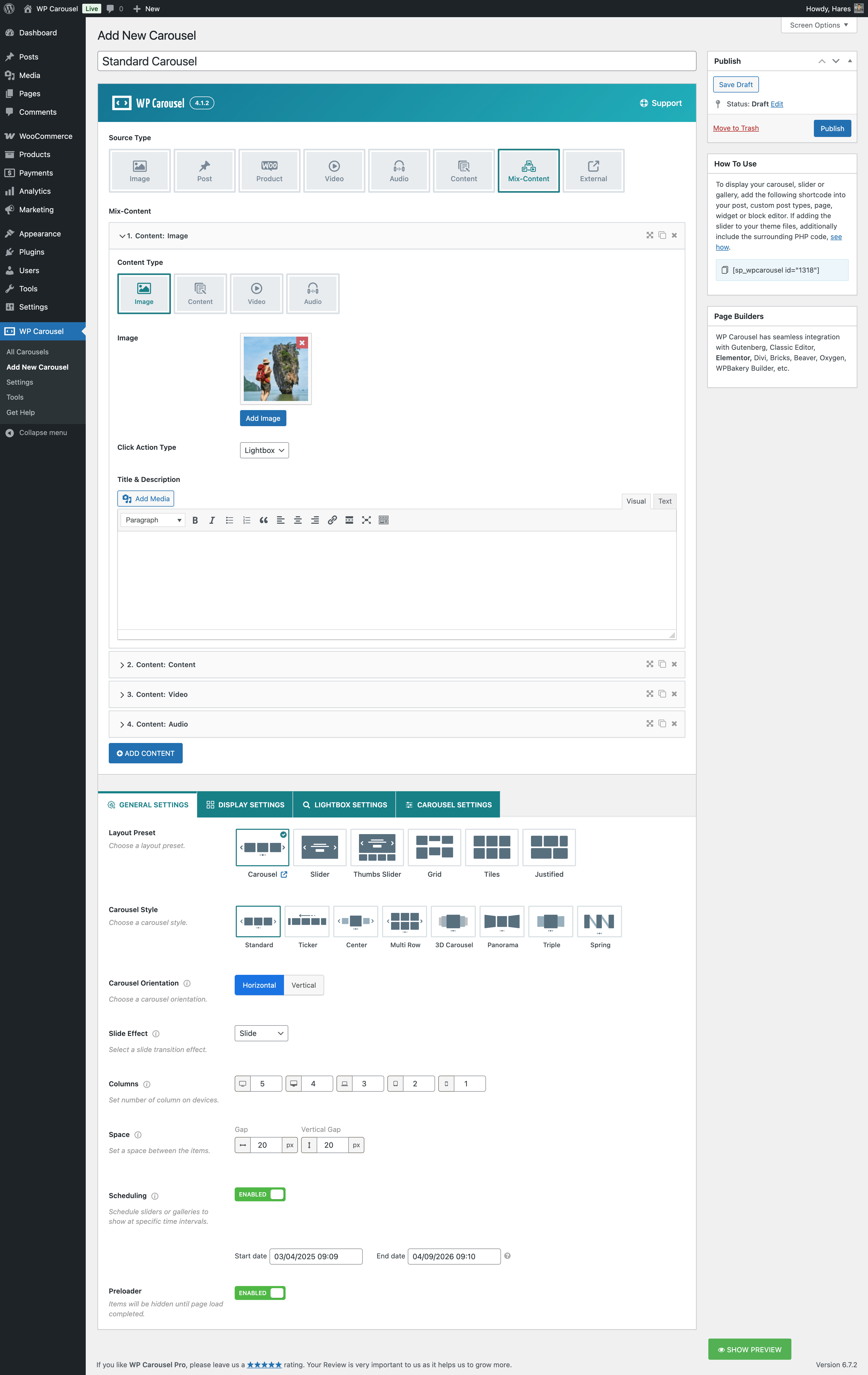Switch to the Display Settings tab
The height and width of the screenshot is (1375, 868).
[x=245, y=805]
